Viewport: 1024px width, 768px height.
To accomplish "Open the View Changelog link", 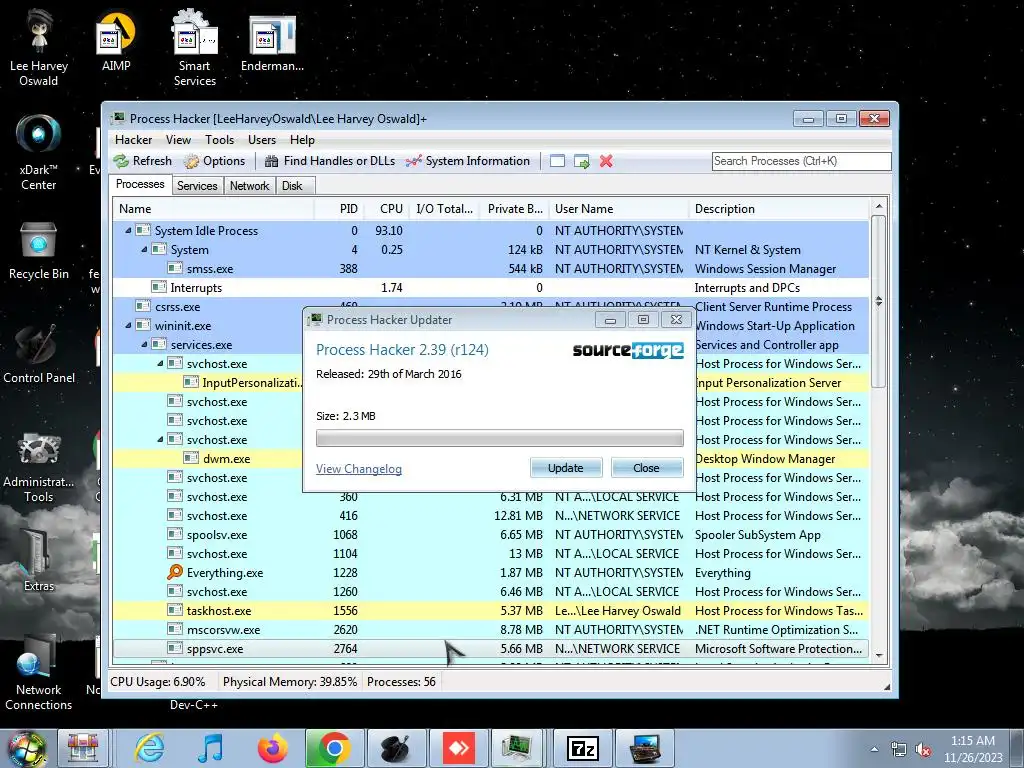I will 359,469.
